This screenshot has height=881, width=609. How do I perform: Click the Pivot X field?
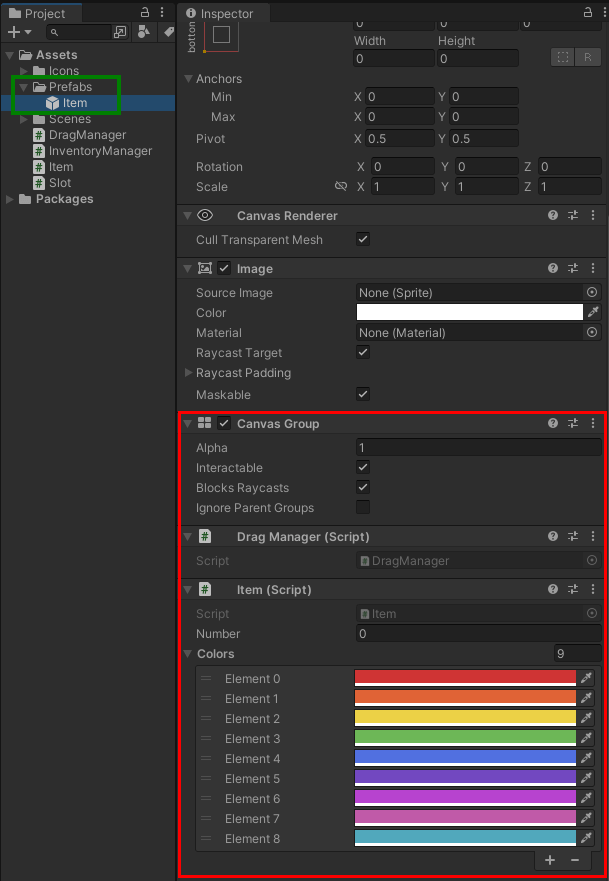[400, 139]
